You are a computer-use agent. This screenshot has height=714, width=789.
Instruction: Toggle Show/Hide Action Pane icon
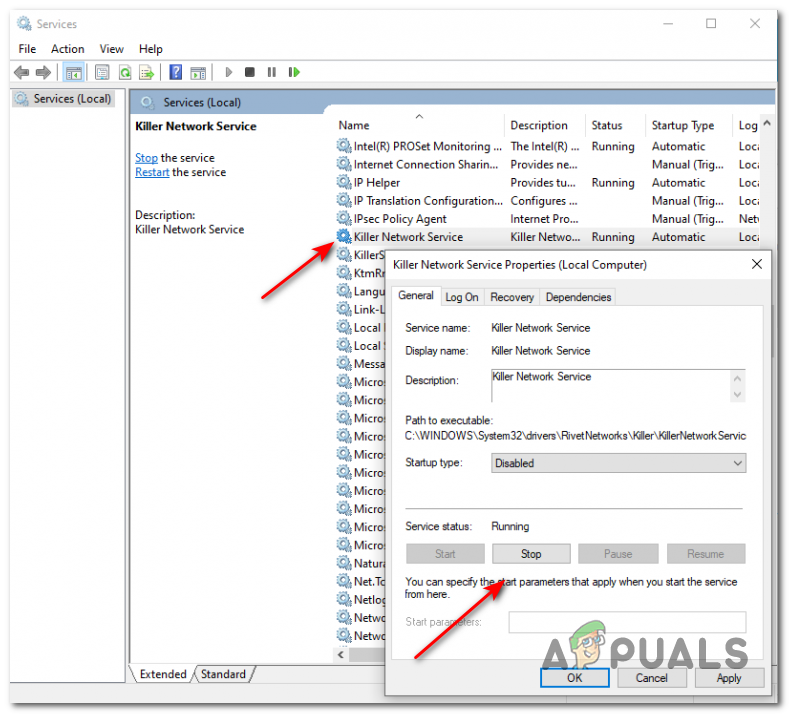(198, 73)
